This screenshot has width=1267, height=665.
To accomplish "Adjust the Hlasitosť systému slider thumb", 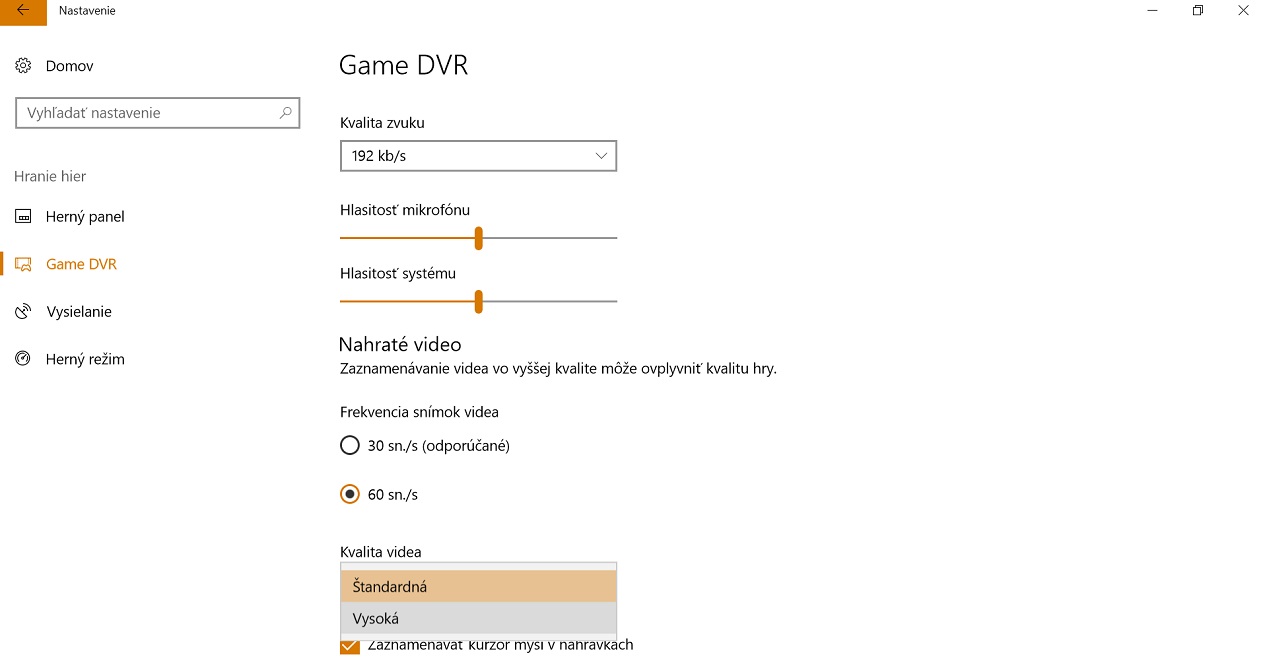I will click(479, 301).
